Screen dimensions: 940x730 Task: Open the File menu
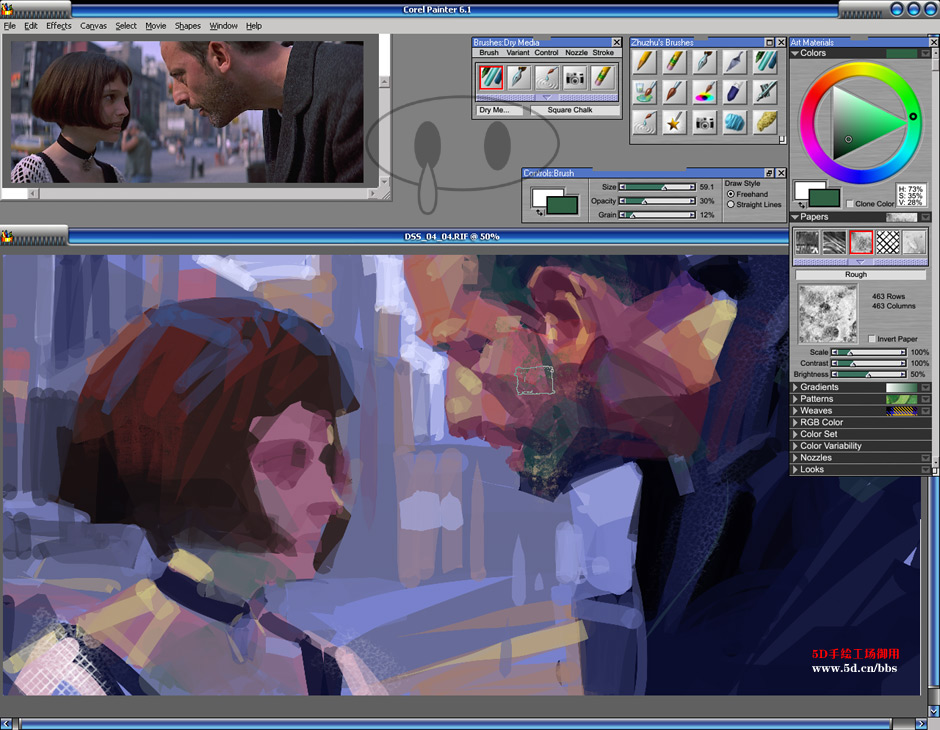[x=10, y=26]
